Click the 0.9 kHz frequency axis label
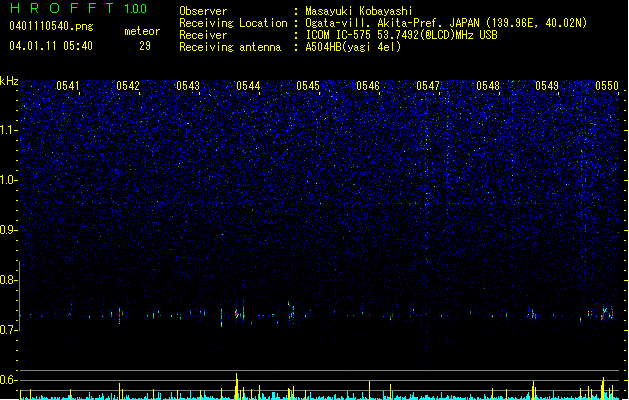The height and width of the screenshot is (400, 629). (x=8, y=230)
